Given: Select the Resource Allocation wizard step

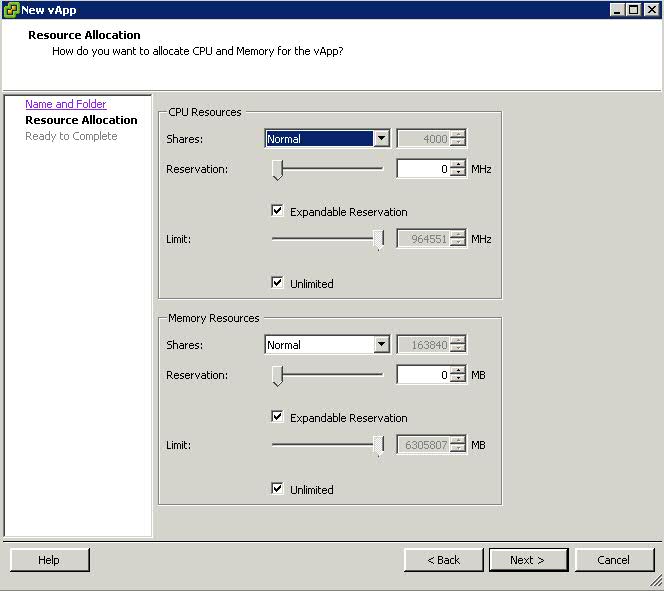Looking at the screenshot, I should [x=81, y=120].
